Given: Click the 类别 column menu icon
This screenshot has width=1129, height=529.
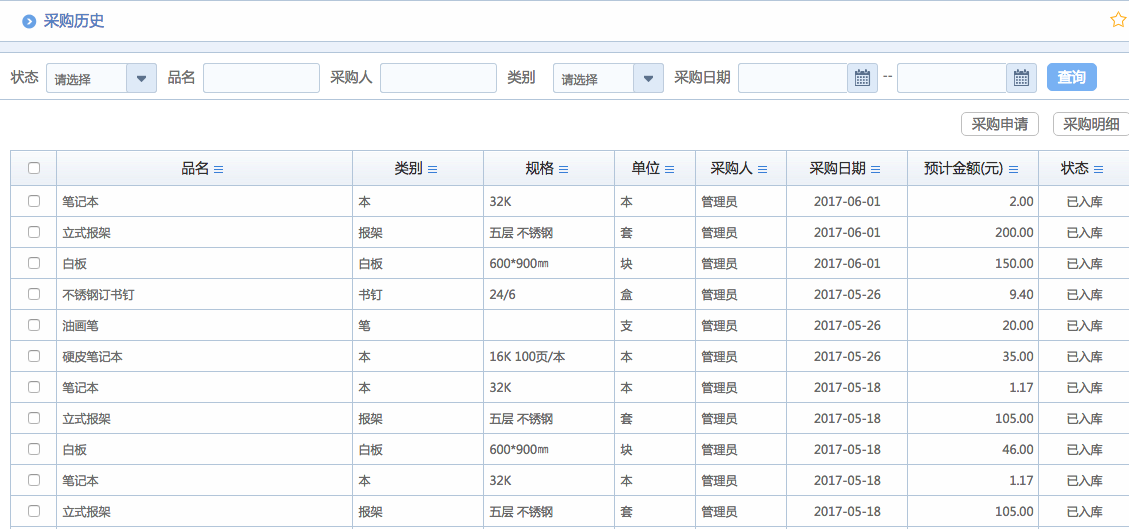Looking at the screenshot, I should (432, 170).
